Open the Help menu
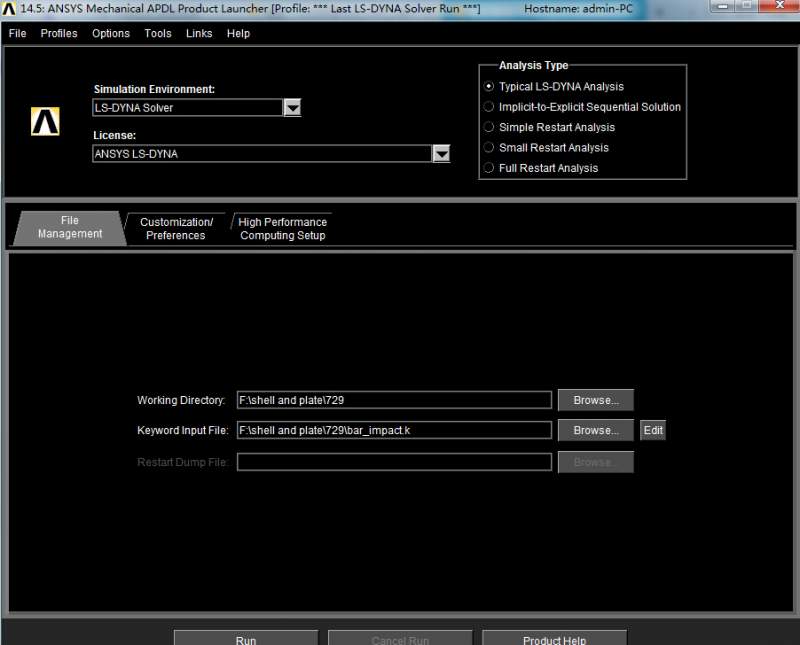The width and height of the screenshot is (800, 645). 238,34
